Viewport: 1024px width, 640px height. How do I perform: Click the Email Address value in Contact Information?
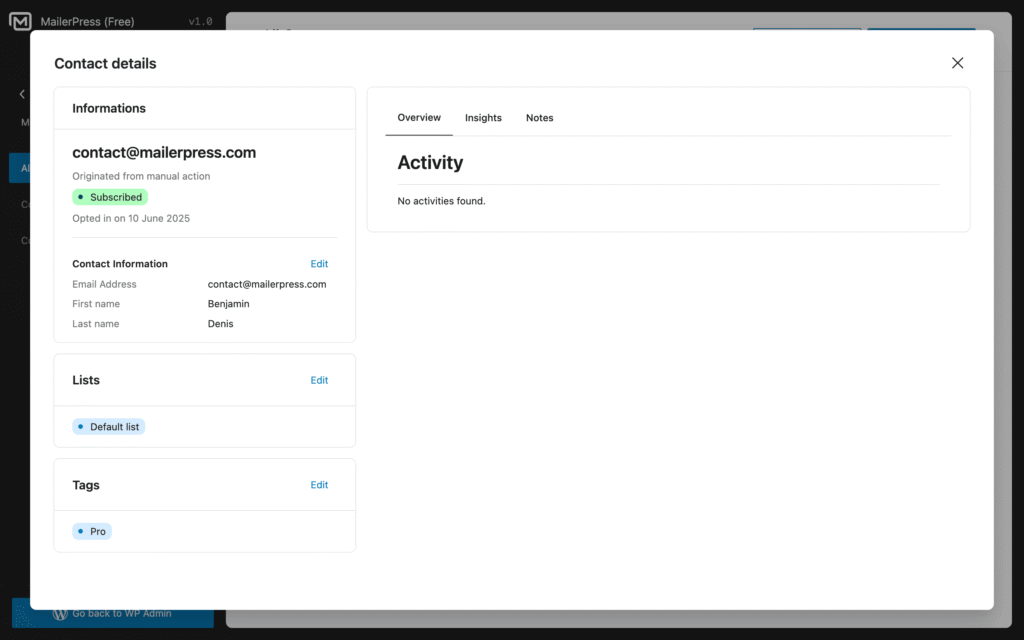coord(267,284)
